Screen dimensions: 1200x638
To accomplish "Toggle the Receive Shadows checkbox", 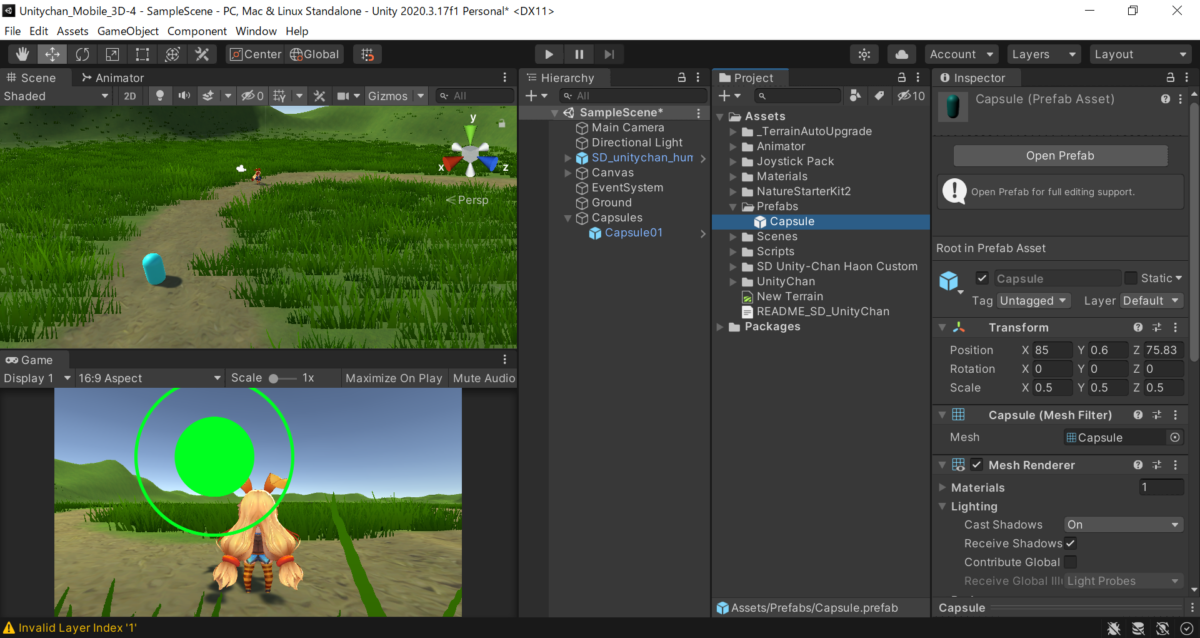I will pos(1070,543).
